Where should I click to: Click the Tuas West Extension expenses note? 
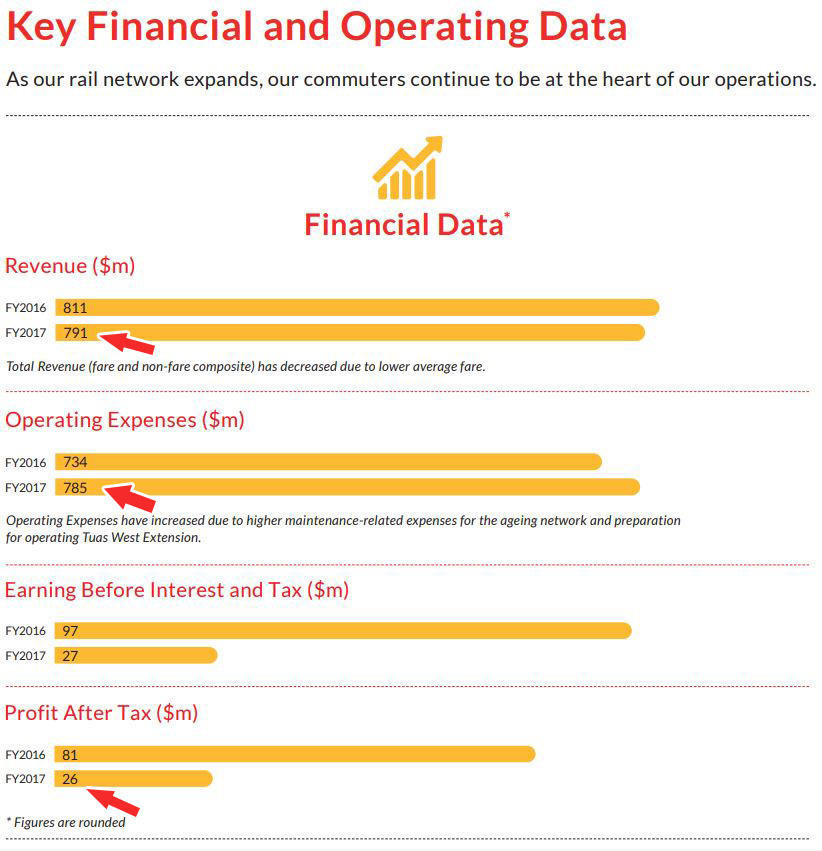click(343, 529)
